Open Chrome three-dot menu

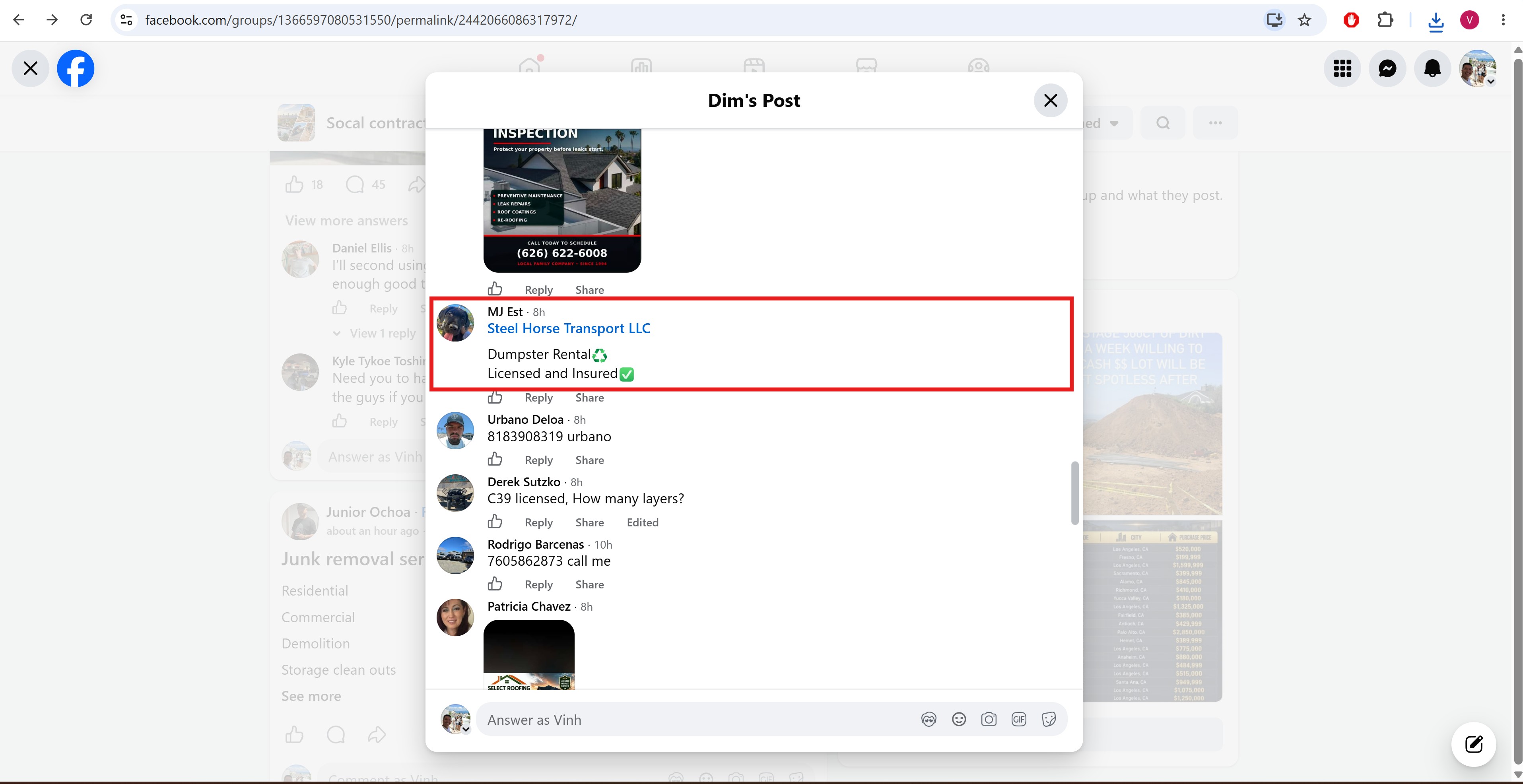[1503, 20]
